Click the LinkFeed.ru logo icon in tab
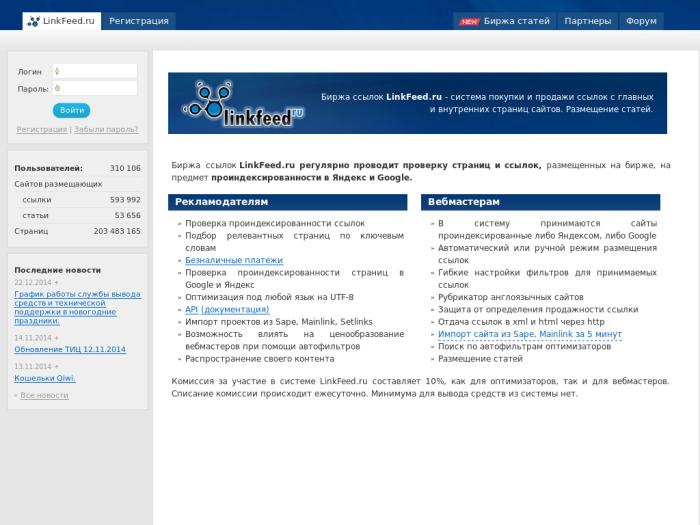Screen dimensions: 700x525 coord(33,21)
